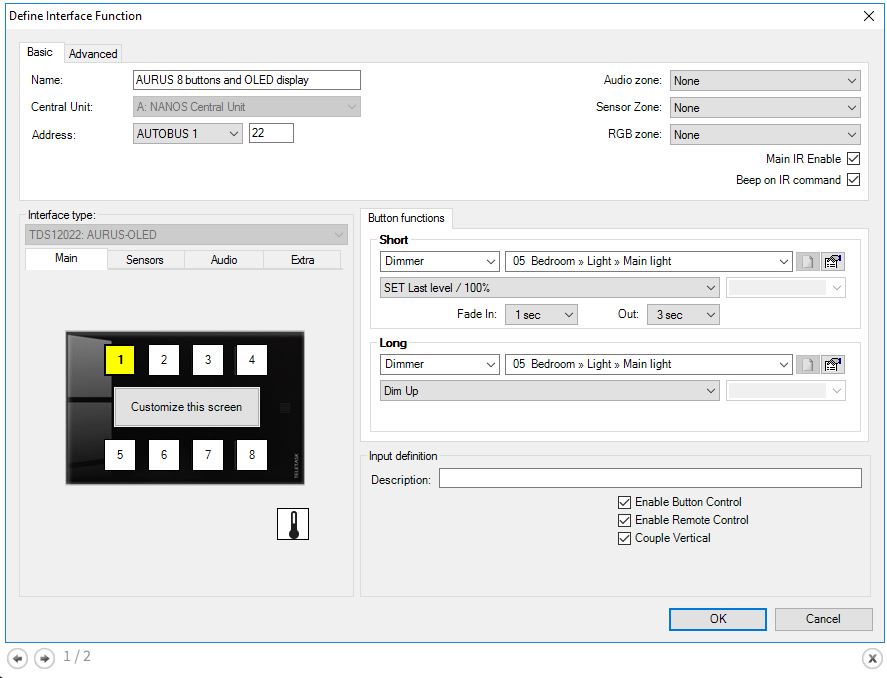Click new-document icon in Long function row

(808, 365)
